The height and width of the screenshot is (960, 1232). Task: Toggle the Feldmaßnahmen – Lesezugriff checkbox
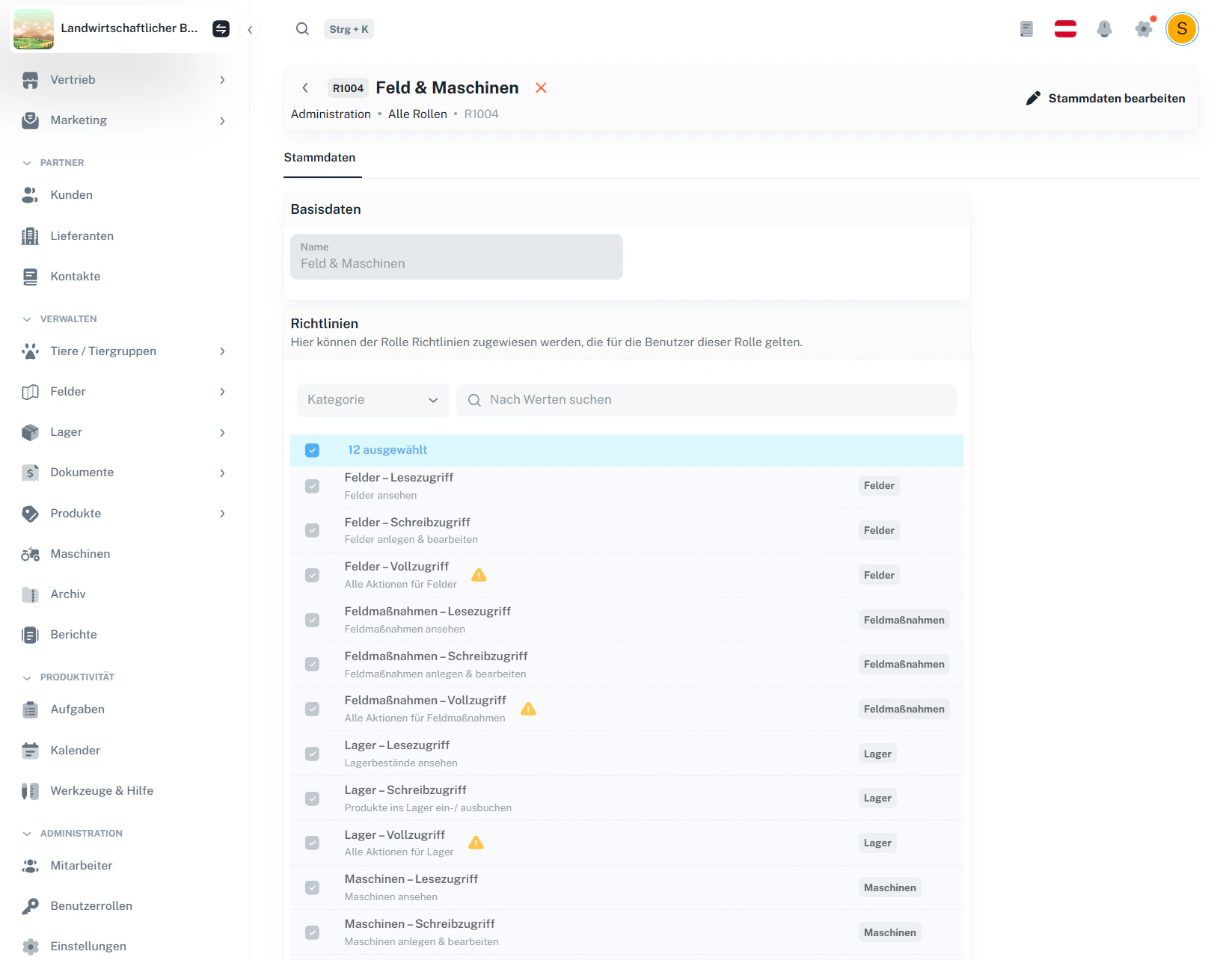[312, 620]
